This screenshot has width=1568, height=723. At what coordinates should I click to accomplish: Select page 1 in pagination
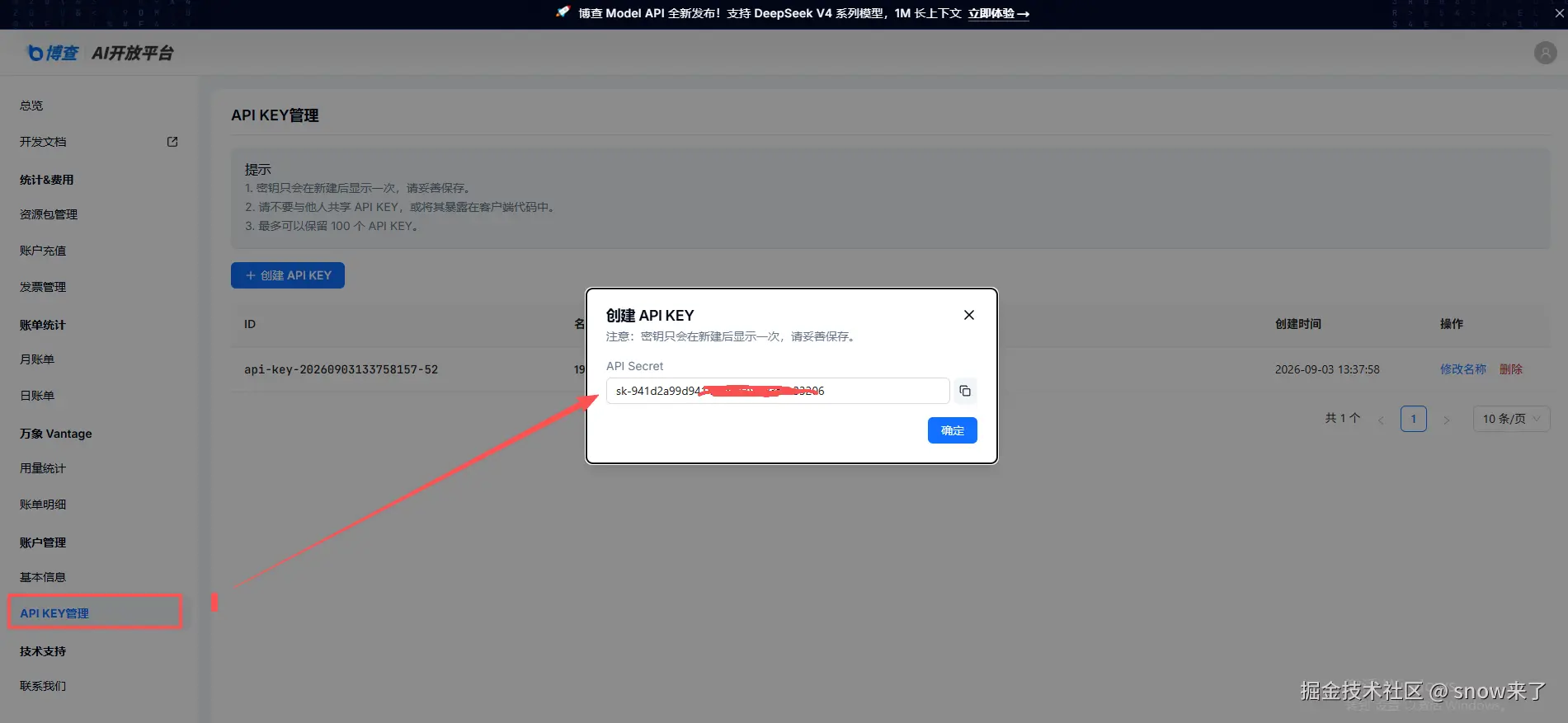pyautogui.click(x=1414, y=419)
